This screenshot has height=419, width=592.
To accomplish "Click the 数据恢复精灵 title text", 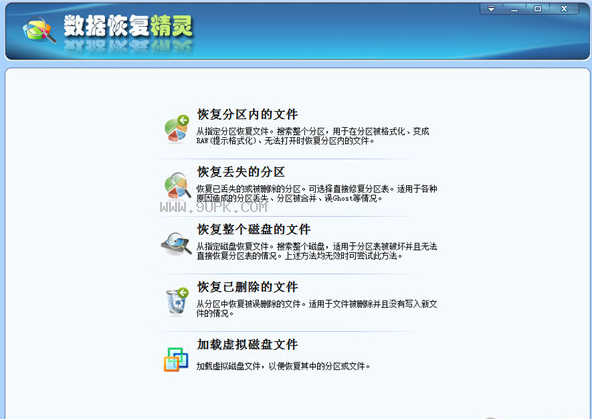I will point(128,26).
